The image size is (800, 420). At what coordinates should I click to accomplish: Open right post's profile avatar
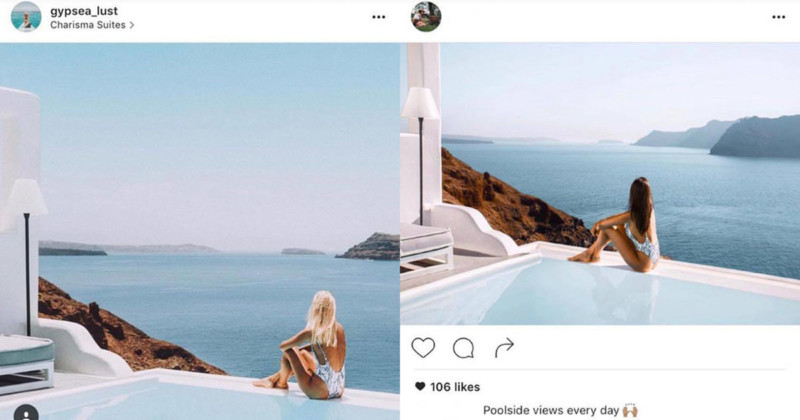pyautogui.click(x=426, y=16)
